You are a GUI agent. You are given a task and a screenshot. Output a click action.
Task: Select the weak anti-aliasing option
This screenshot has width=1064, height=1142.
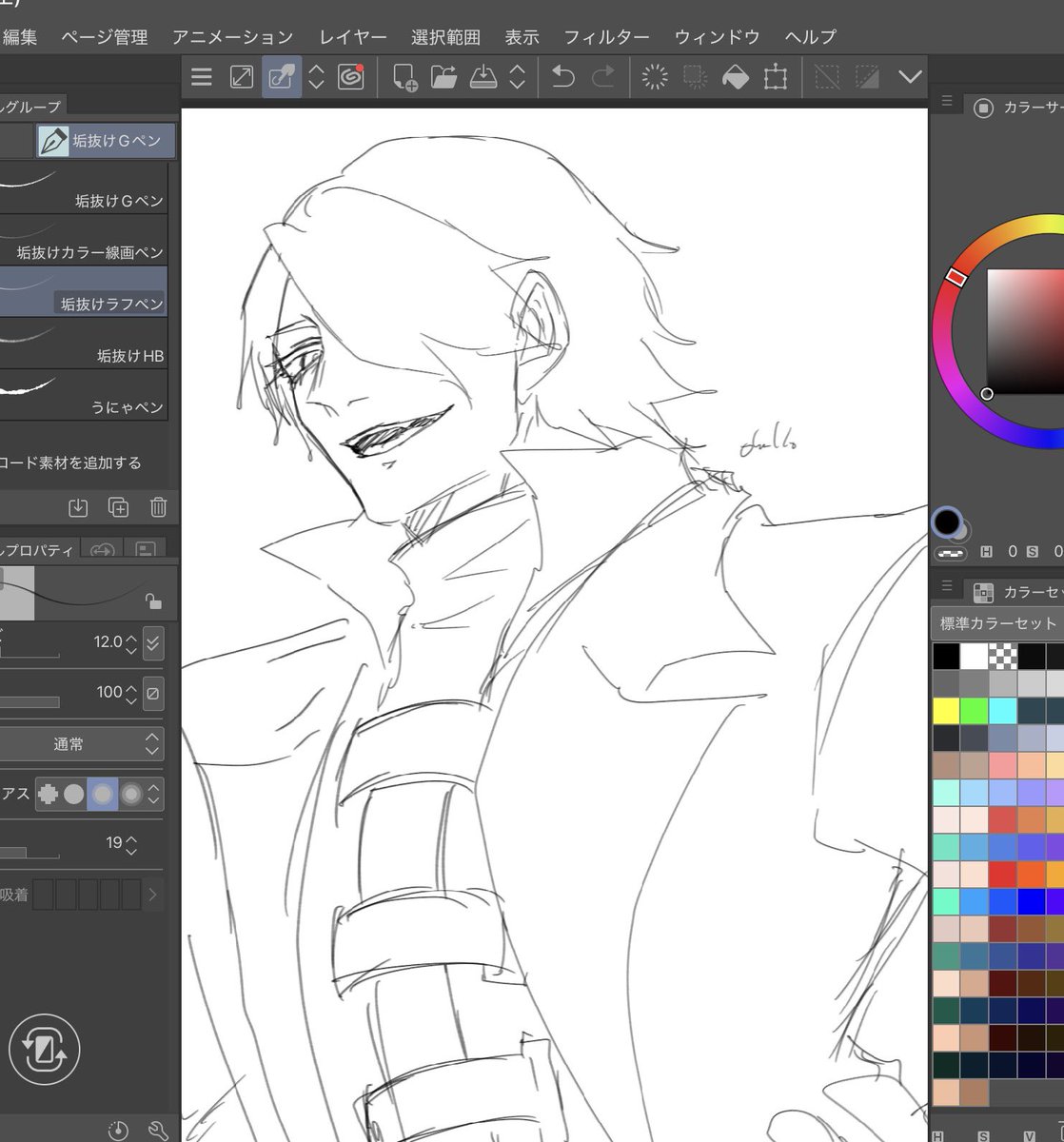[74, 794]
